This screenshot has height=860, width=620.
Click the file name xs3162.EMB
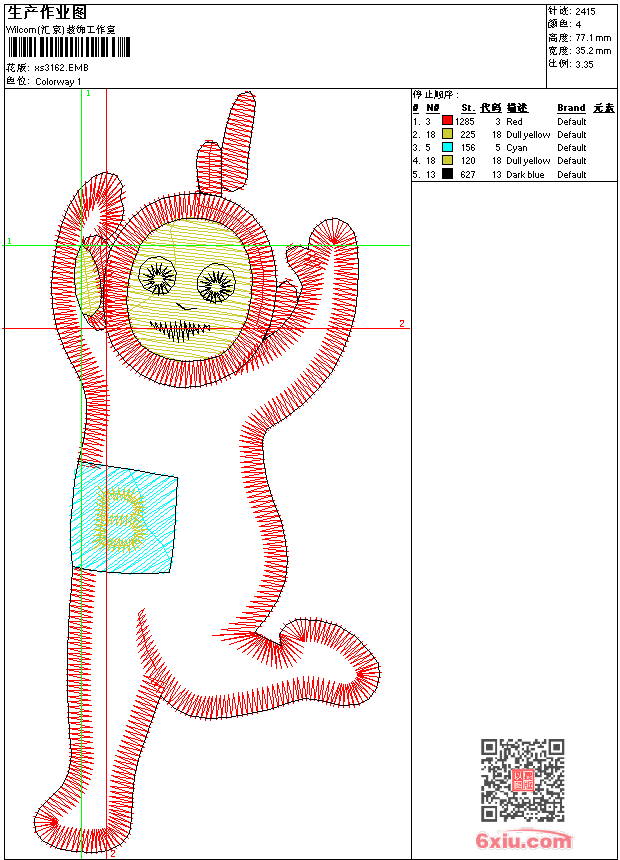point(61,68)
